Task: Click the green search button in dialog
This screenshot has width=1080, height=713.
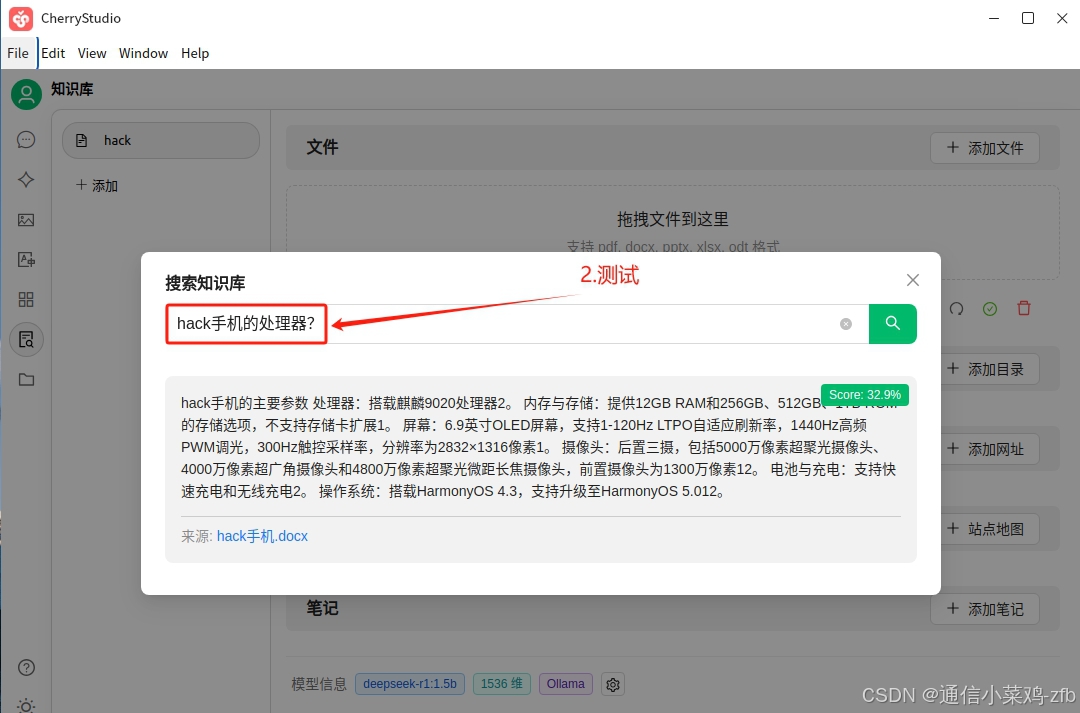Action: click(x=893, y=323)
